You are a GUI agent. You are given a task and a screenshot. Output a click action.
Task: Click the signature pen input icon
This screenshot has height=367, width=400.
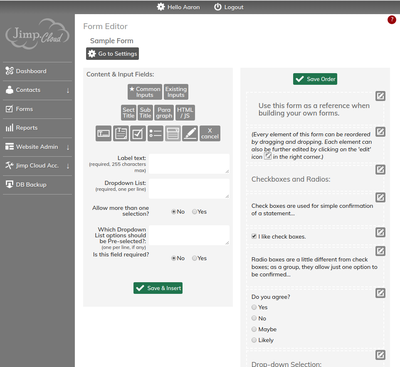coord(190,134)
